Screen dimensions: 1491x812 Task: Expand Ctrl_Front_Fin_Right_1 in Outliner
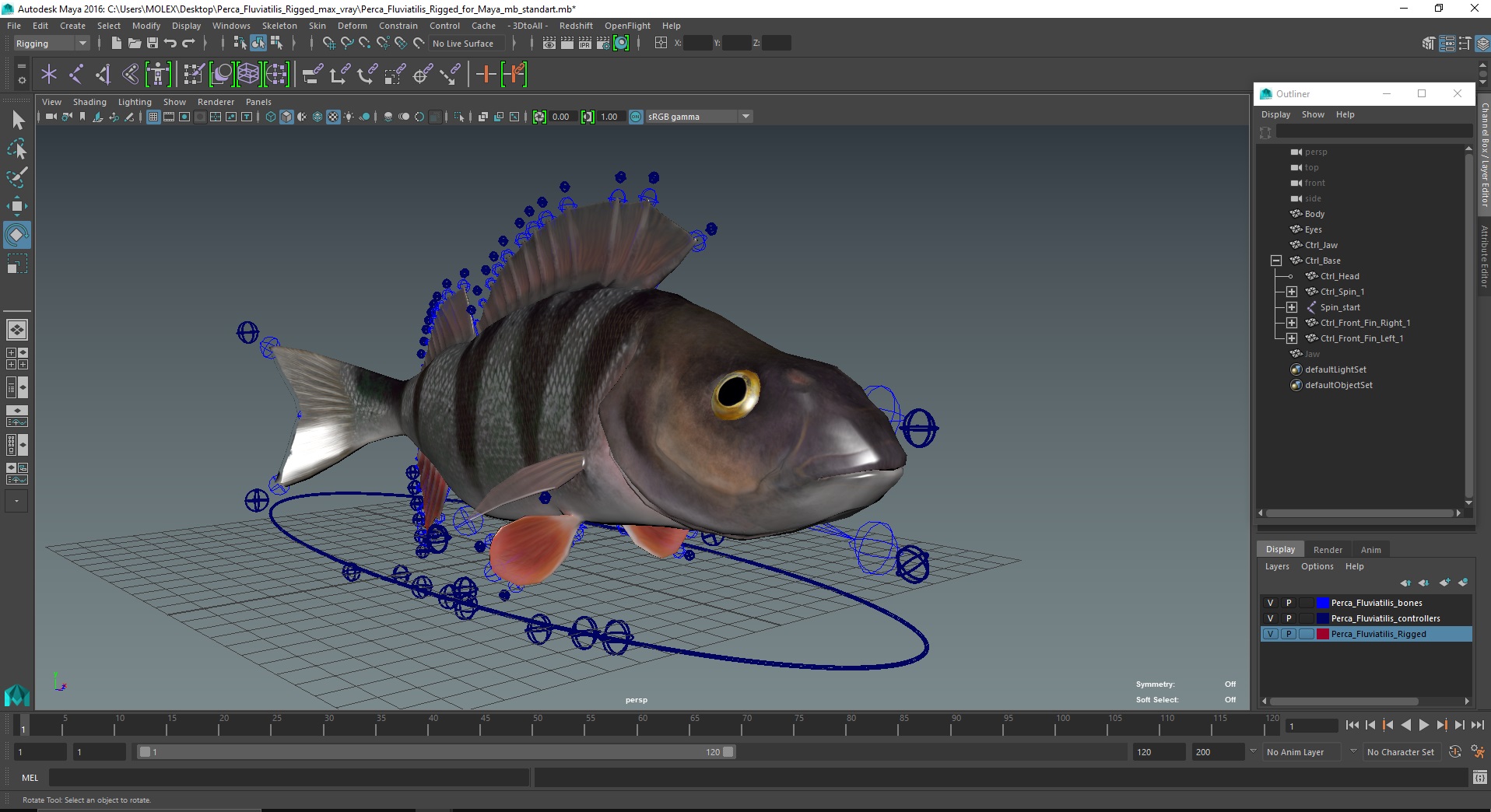click(1291, 323)
